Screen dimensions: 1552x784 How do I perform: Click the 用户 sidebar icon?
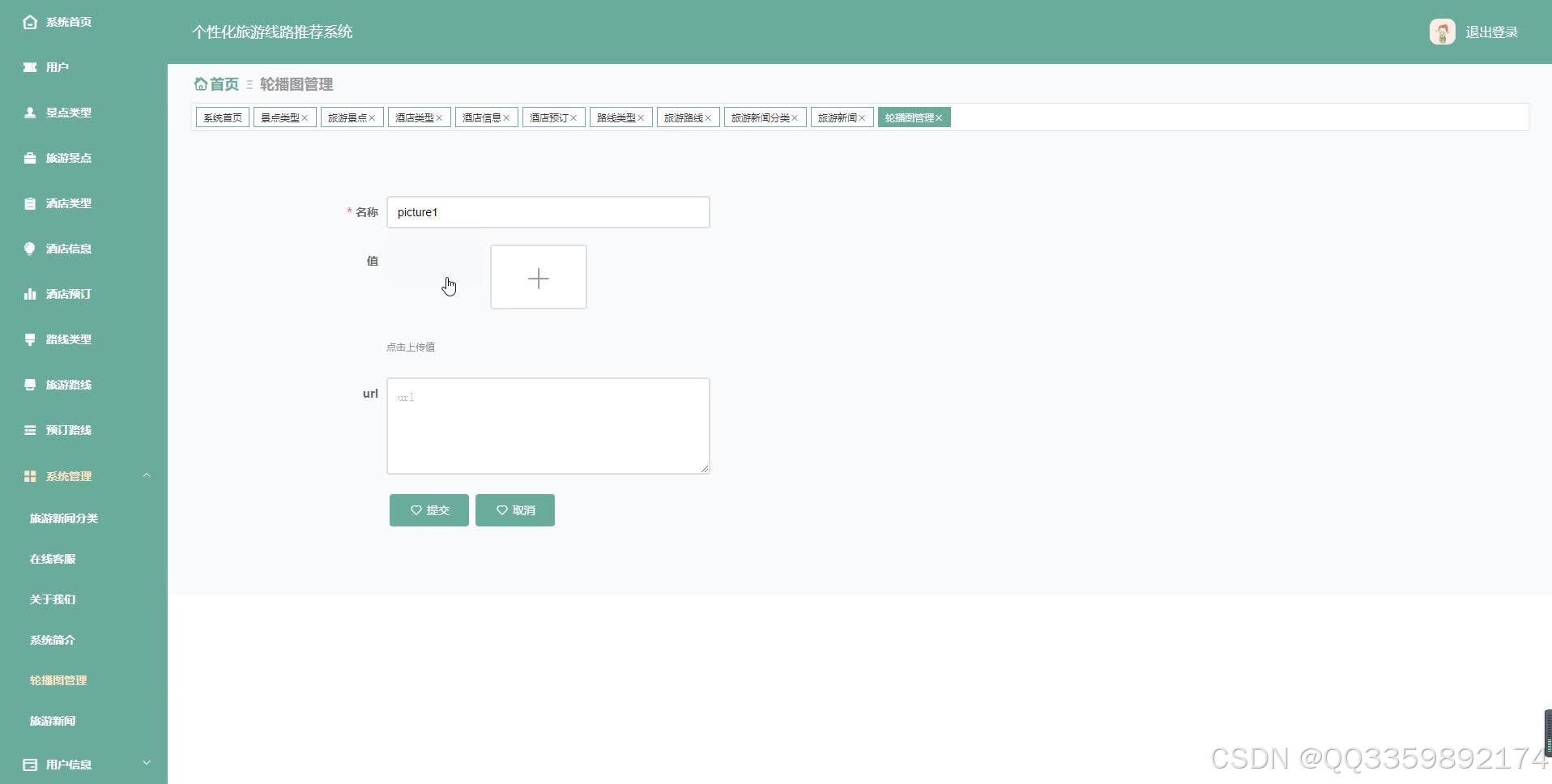pyautogui.click(x=30, y=67)
